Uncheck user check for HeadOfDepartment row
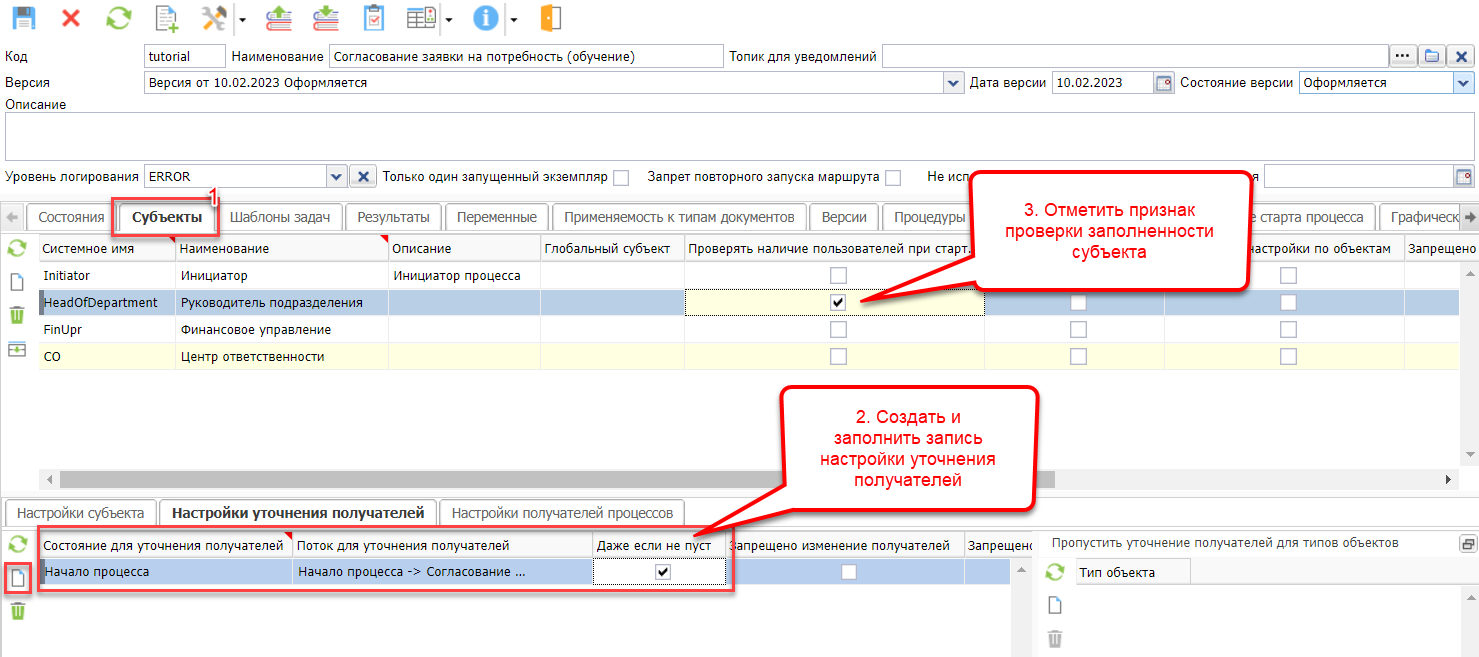This screenshot has width=1479, height=657. pyautogui.click(x=838, y=302)
